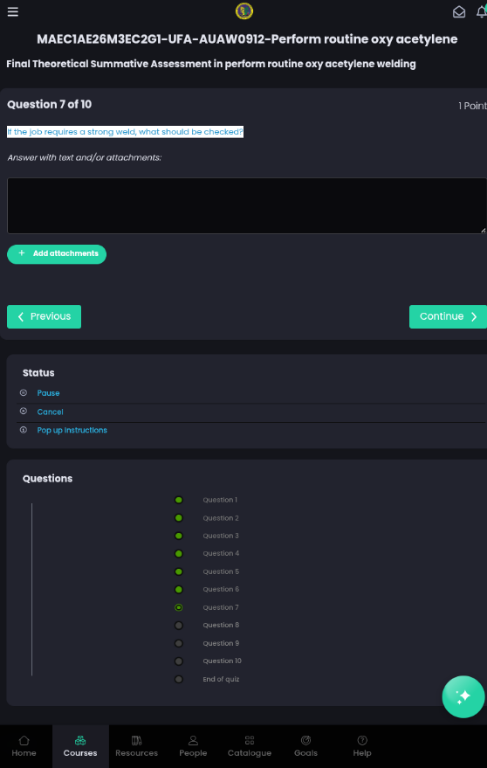Open the Catalogue tab
Viewport: 487px width, 768px height.
click(x=249, y=746)
